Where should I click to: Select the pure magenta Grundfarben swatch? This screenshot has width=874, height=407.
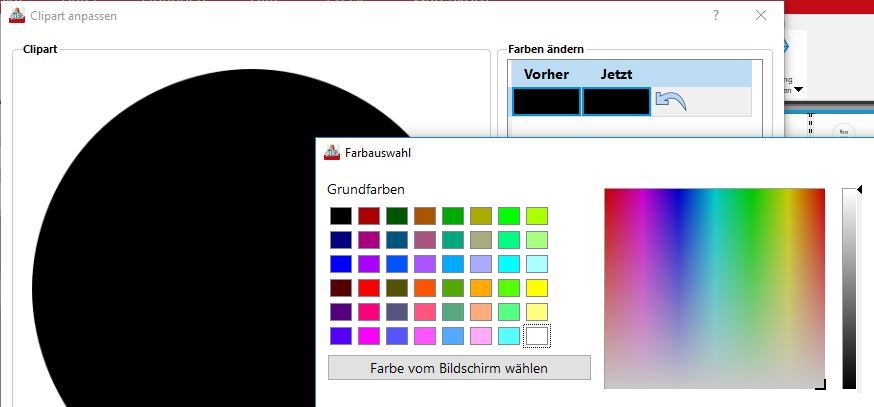click(369, 336)
